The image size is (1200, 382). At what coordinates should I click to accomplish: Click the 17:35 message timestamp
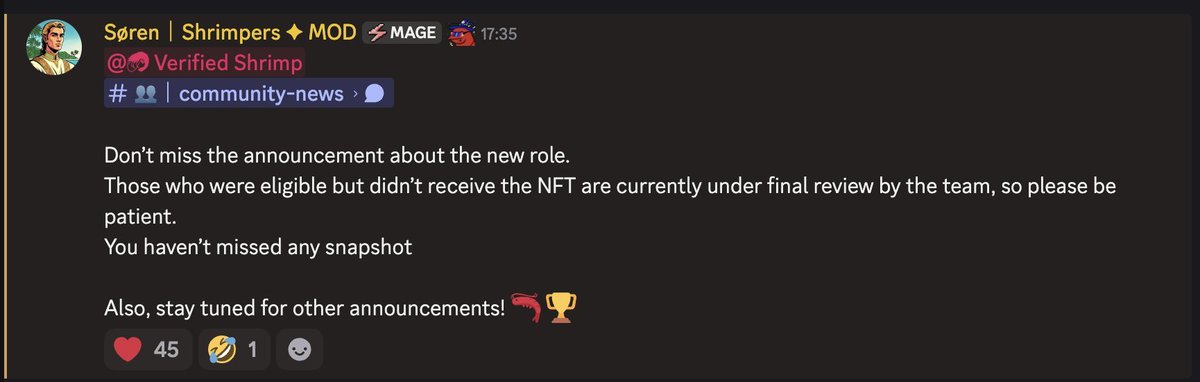[498, 34]
